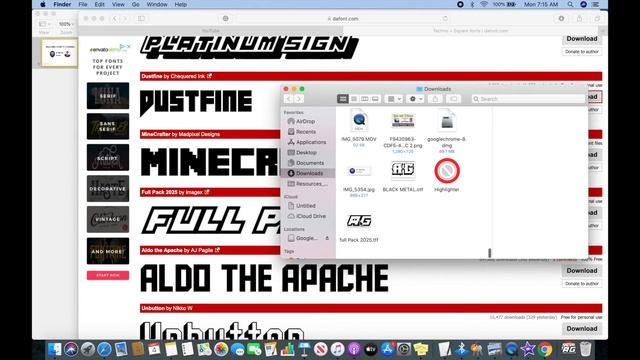The height and width of the screenshot is (360, 640).
Task: Click the Vintage category thumbnail
Action: click(x=108, y=219)
